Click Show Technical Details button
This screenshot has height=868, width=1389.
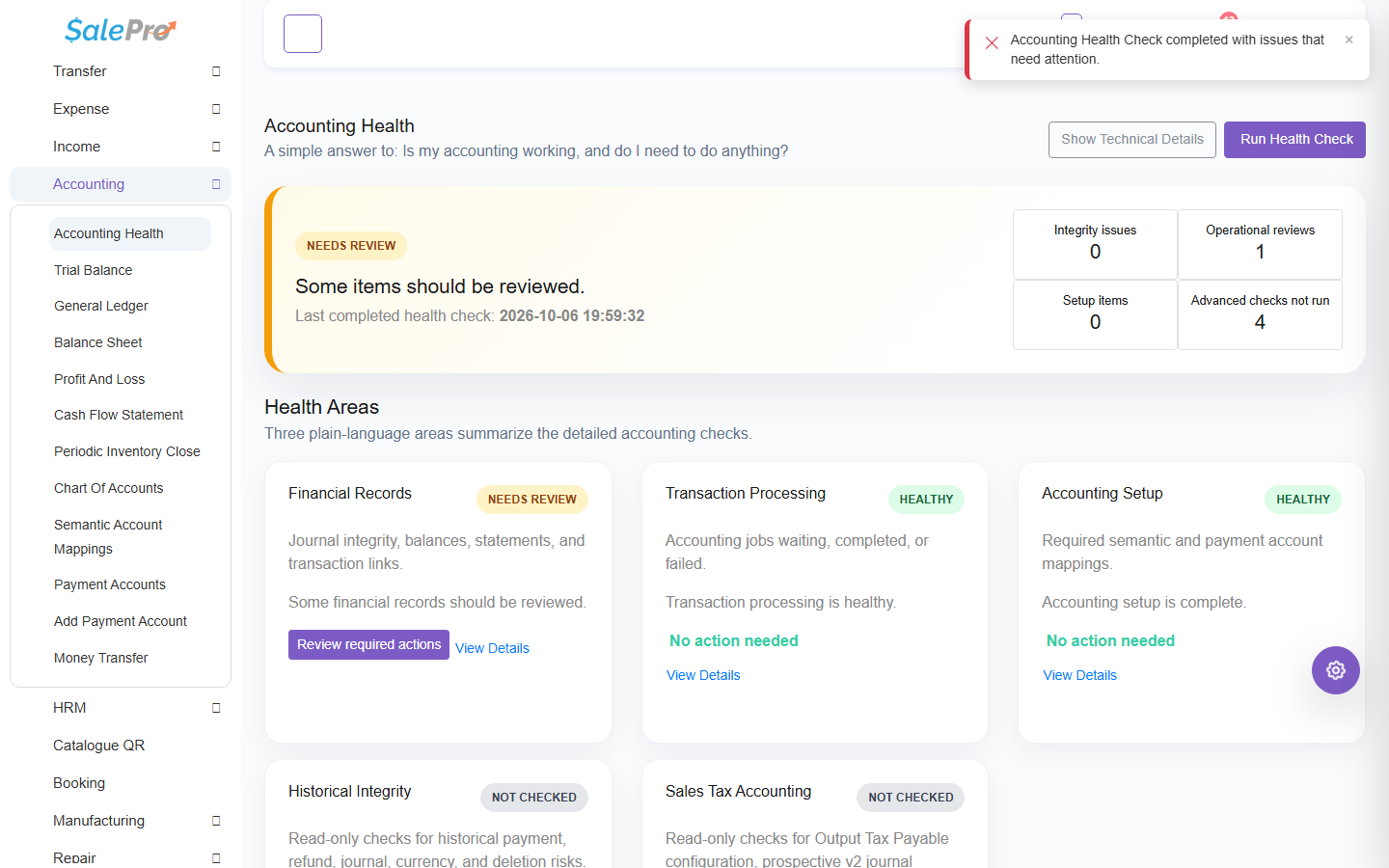click(x=1132, y=140)
